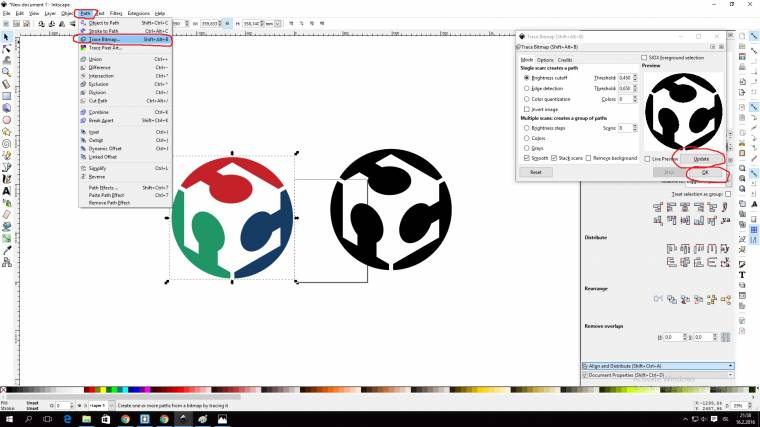Select the Star polygon tool

click(6, 132)
